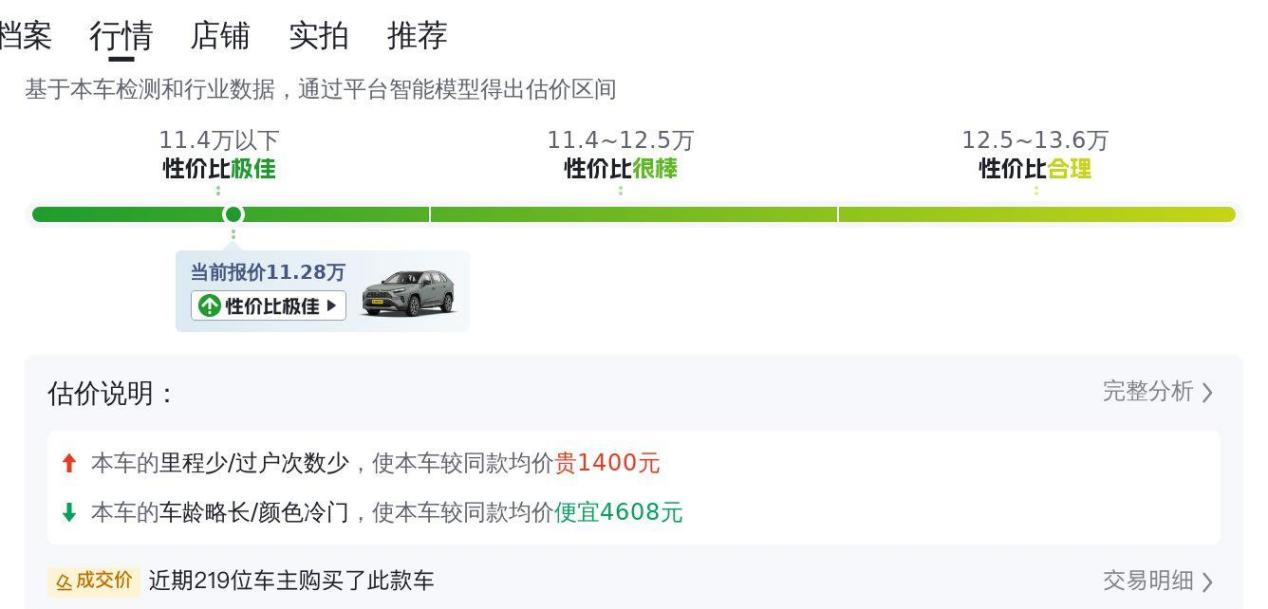The width and height of the screenshot is (1268, 609).
Task: Click the circular marker on price bar
Action: (233, 214)
